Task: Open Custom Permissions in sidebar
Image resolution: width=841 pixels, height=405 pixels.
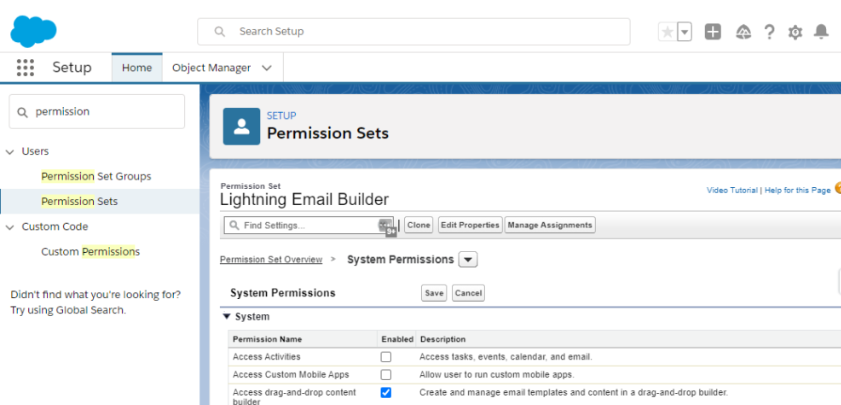Action: (90, 252)
